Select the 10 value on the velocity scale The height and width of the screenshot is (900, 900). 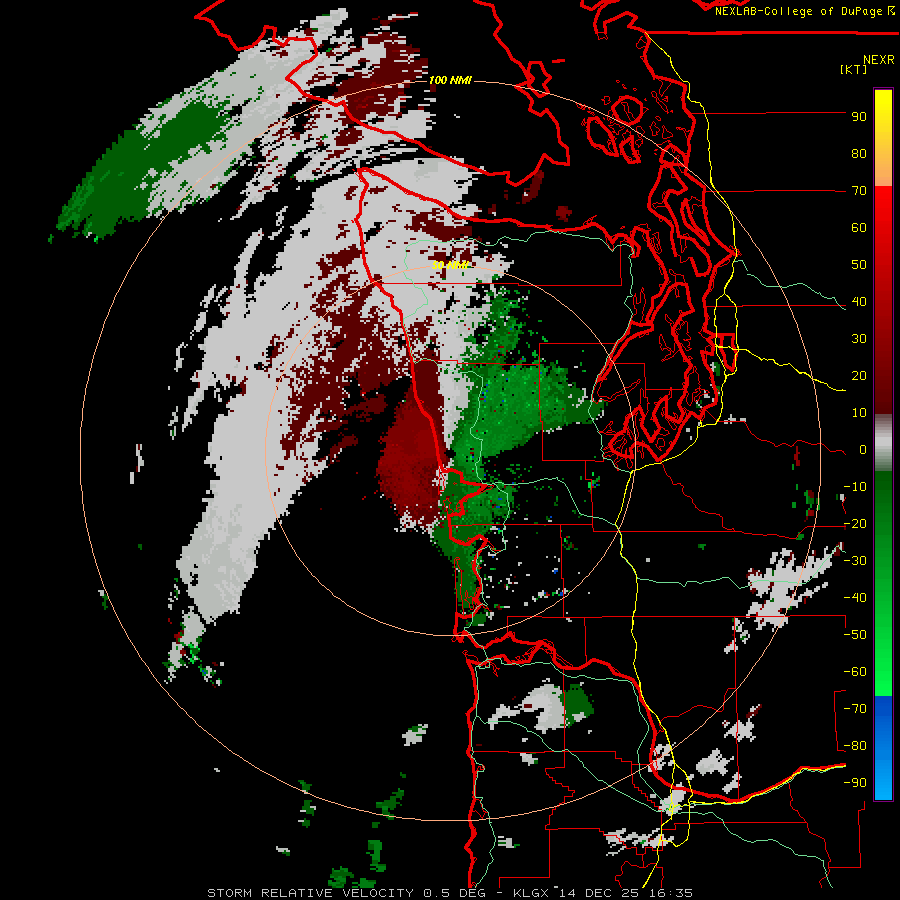(859, 413)
